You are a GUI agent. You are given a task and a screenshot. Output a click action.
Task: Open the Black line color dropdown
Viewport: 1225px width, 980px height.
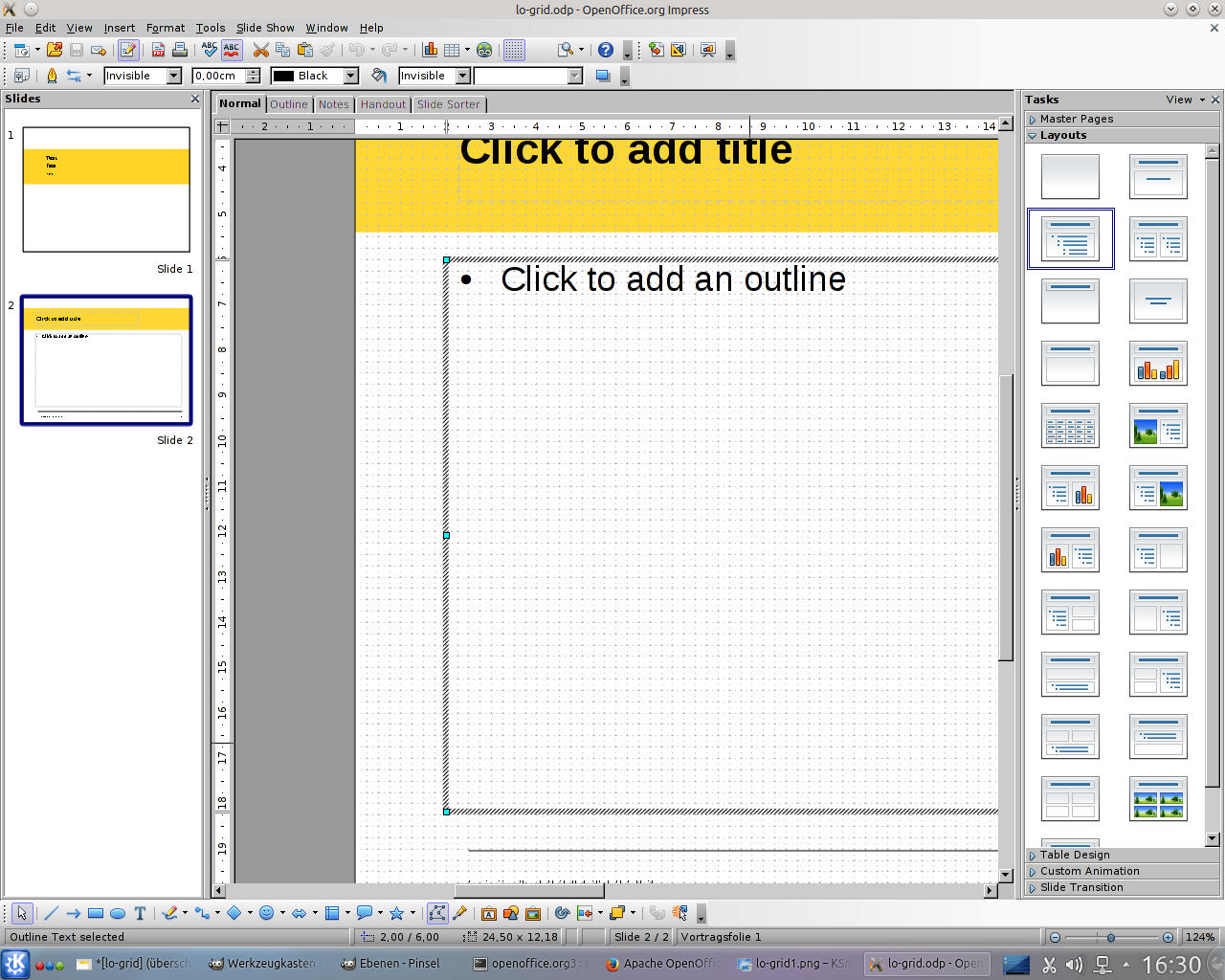click(351, 76)
